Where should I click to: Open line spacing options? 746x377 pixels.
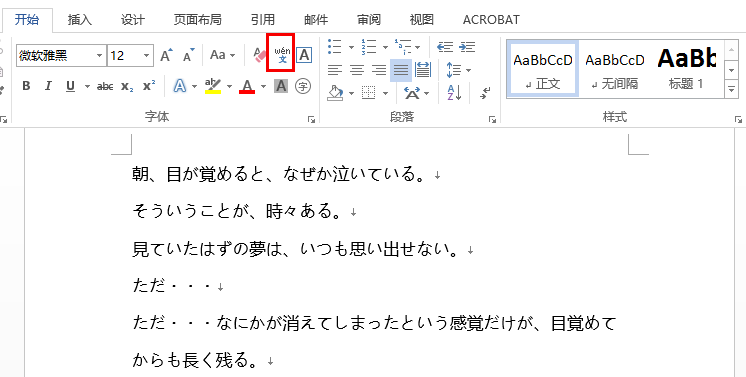click(x=453, y=70)
